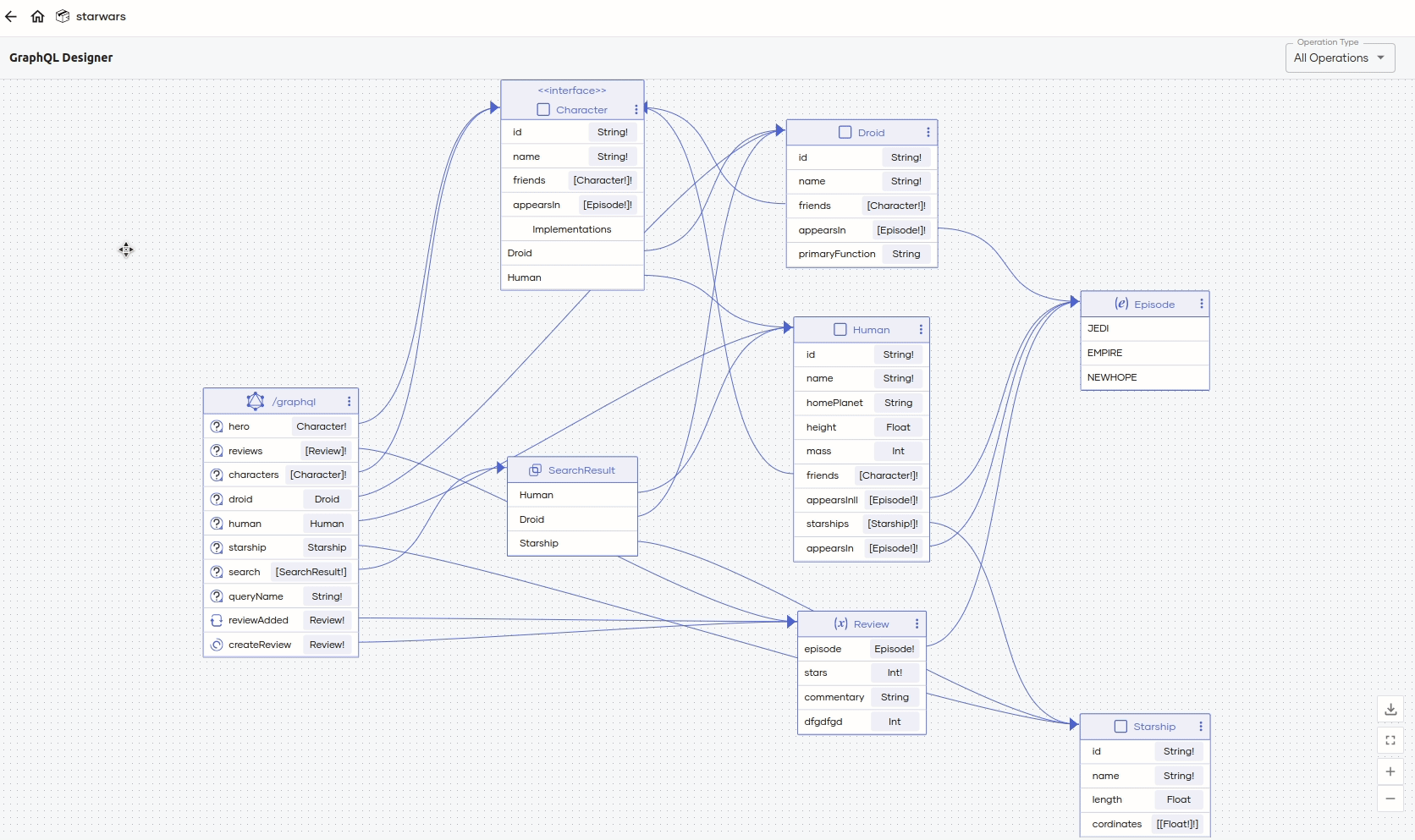Zoom in with the plus button
Viewport: 1415px width, 840px height.
coord(1390,771)
